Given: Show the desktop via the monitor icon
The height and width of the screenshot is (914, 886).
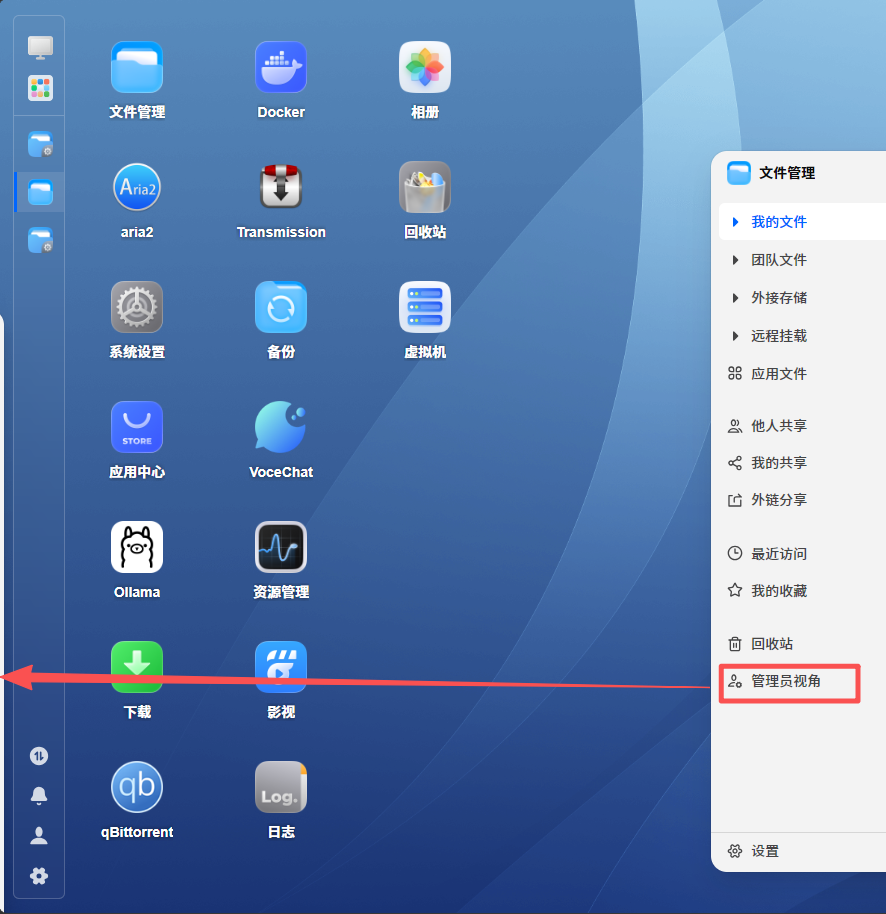Looking at the screenshot, I should 40,48.
